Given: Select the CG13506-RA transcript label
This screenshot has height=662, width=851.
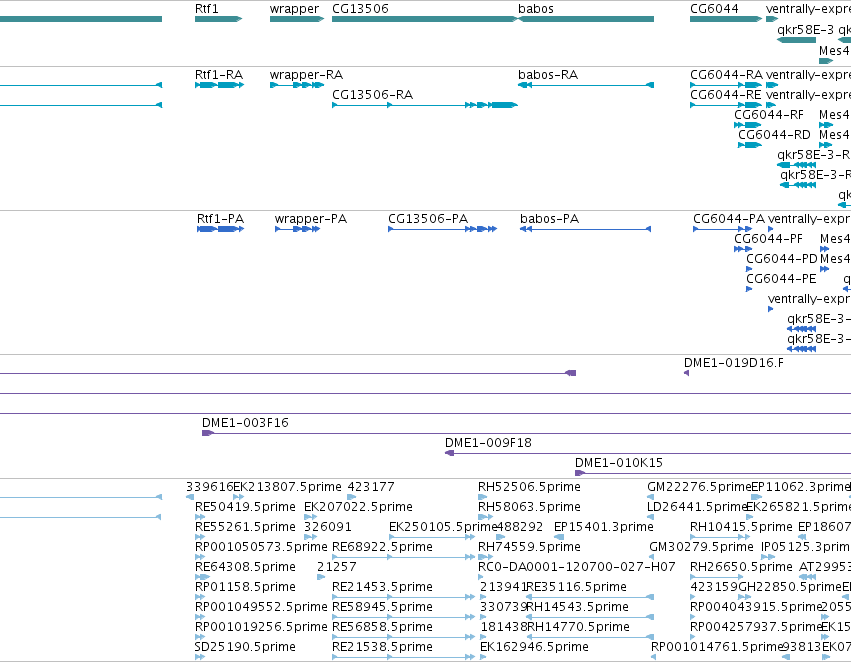Looking at the screenshot, I should (x=373, y=95).
